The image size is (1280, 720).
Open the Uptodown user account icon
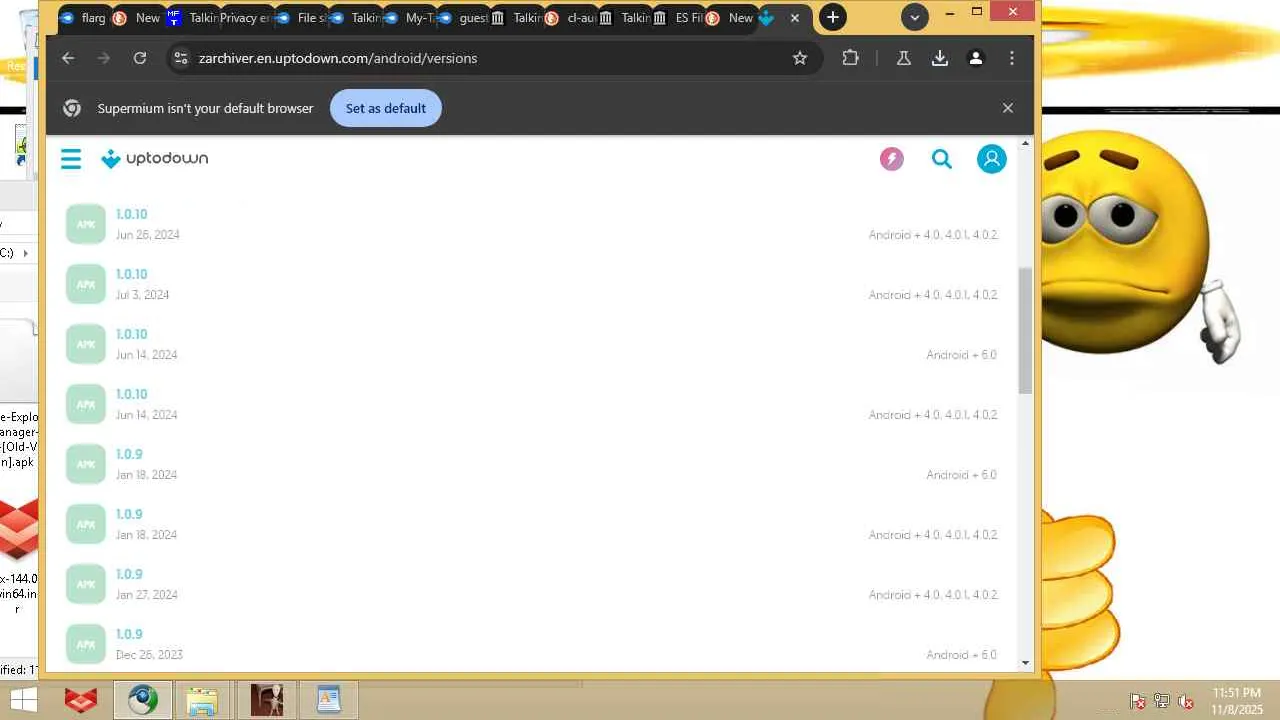click(x=992, y=159)
